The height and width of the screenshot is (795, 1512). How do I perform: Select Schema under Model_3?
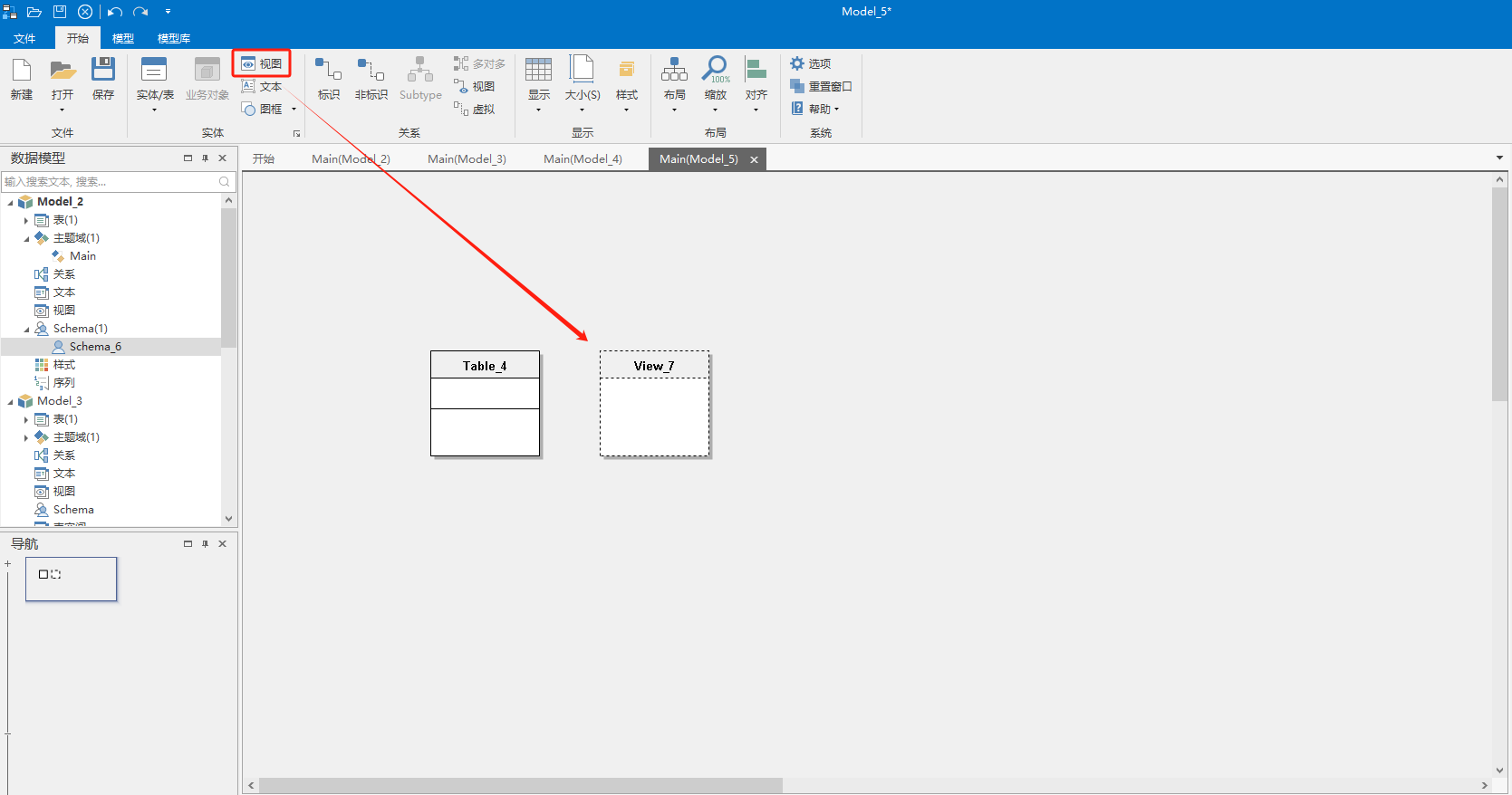click(72, 510)
